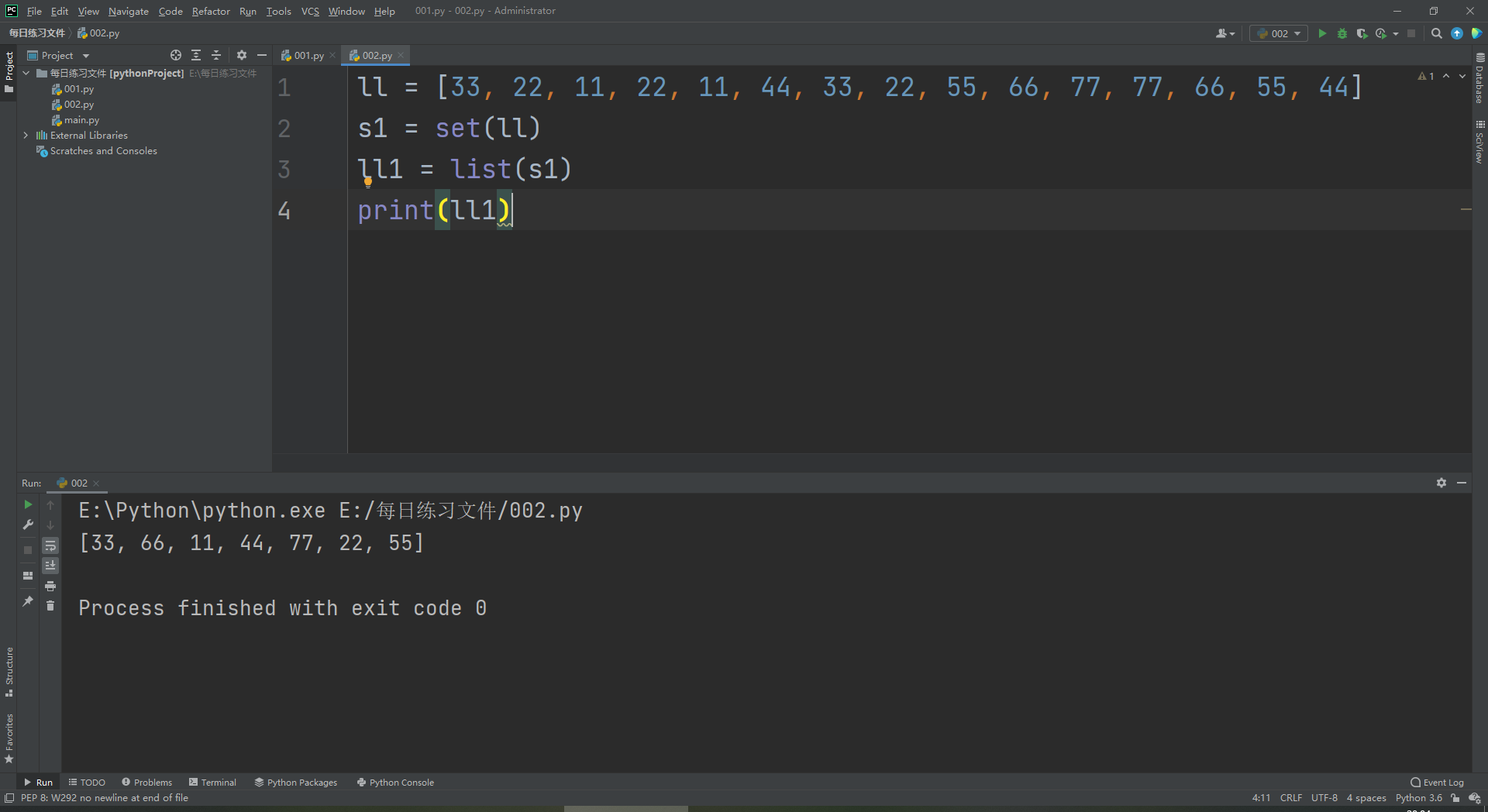The height and width of the screenshot is (812, 1488).
Task: Click the Stop icon in the top toolbar
Action: click(1411, 33)
